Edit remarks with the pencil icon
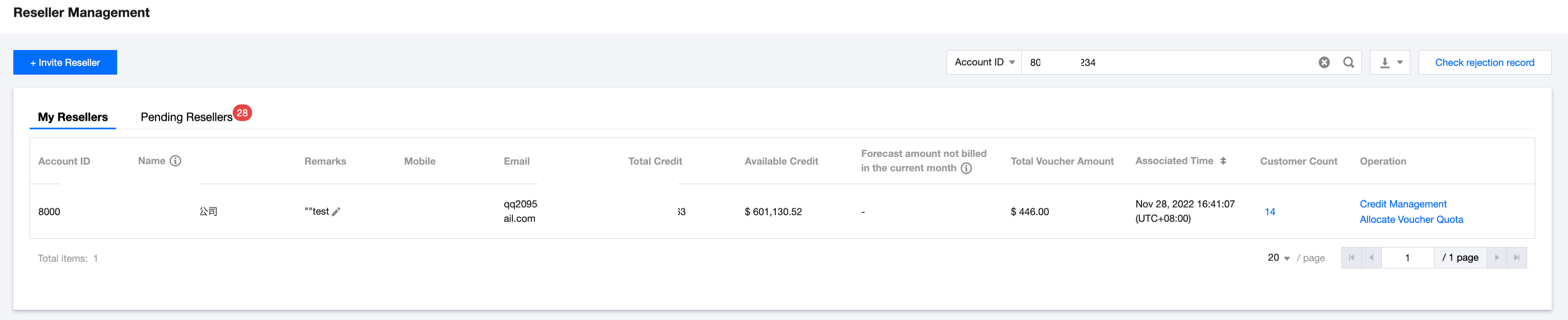Screen dimensions: 1568x320 pos(336,212)
